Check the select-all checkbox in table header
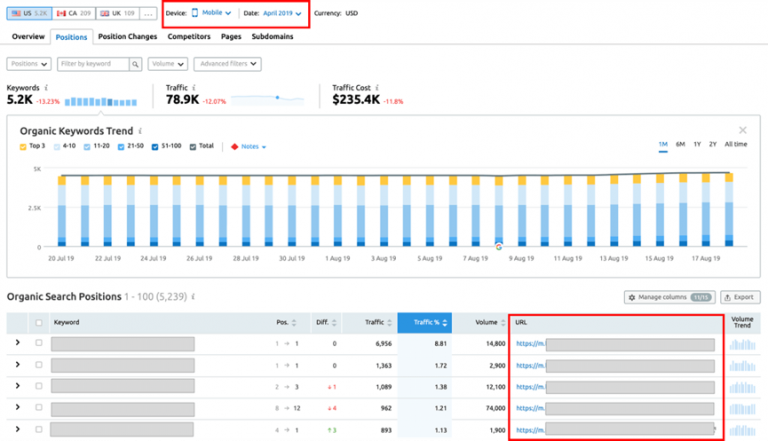The image size is (768, 441). click(39, 322)
